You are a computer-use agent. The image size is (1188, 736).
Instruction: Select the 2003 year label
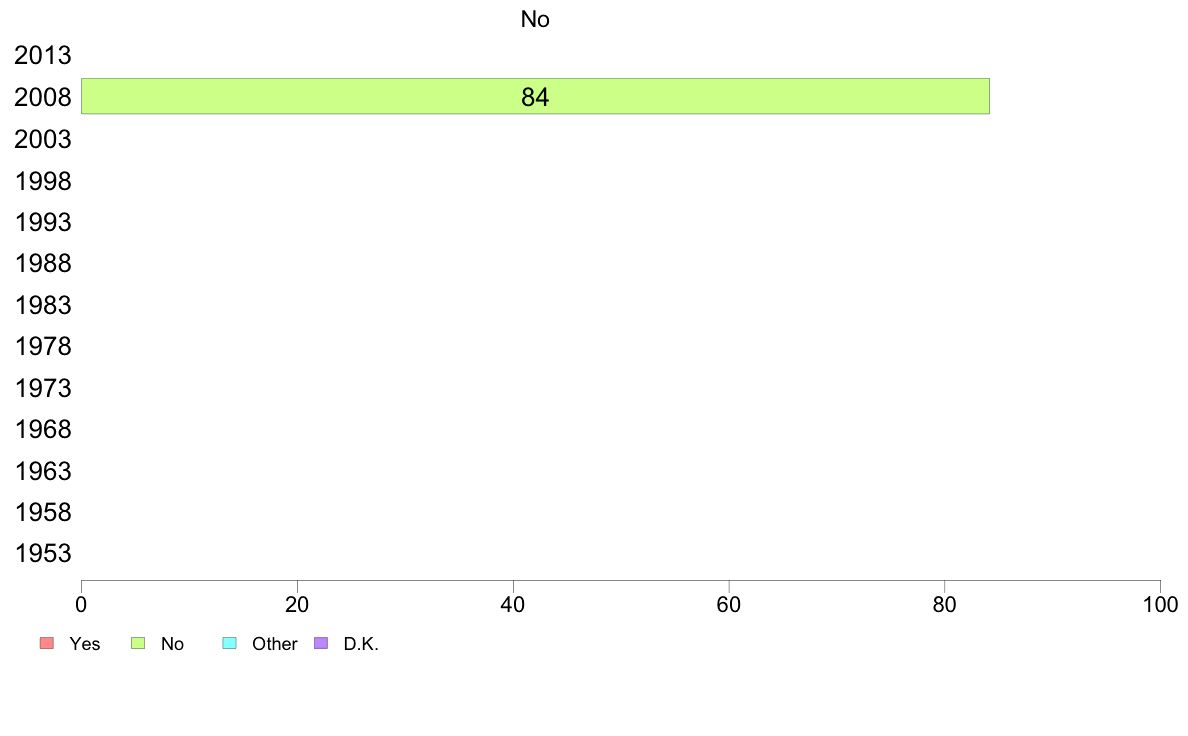[42, 139]
